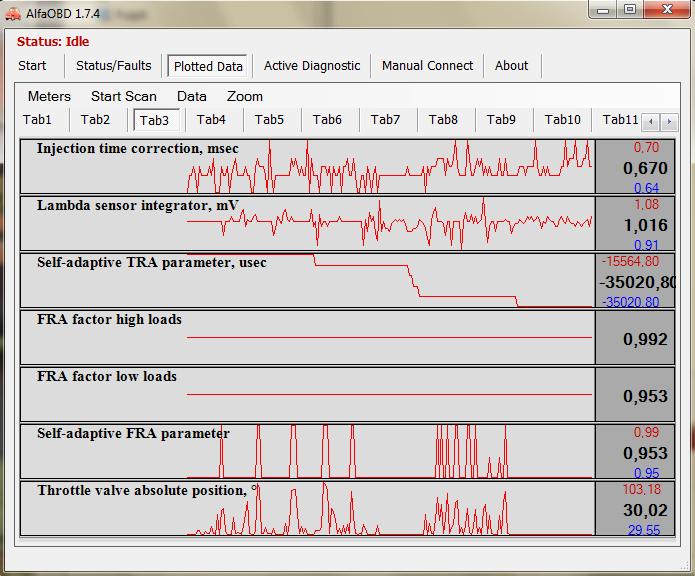Open the Data menu

(192, 97)
